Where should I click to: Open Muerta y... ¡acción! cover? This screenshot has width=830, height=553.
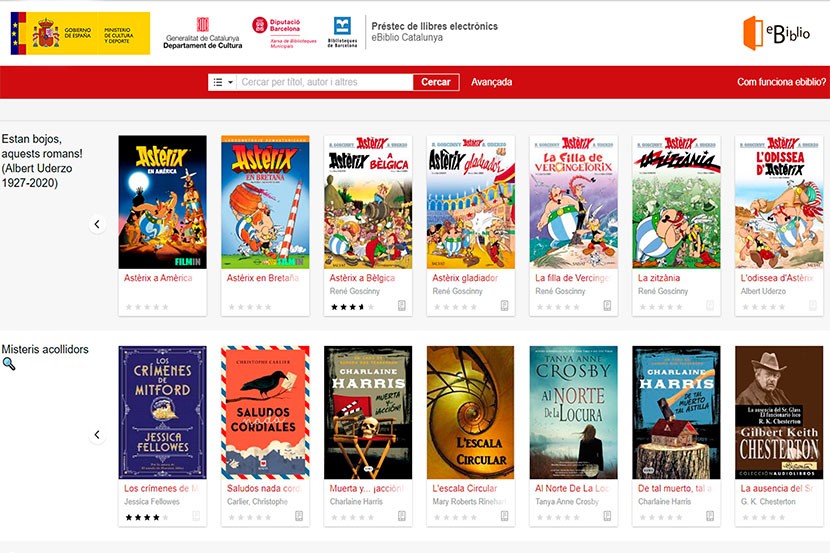[368, 413]
